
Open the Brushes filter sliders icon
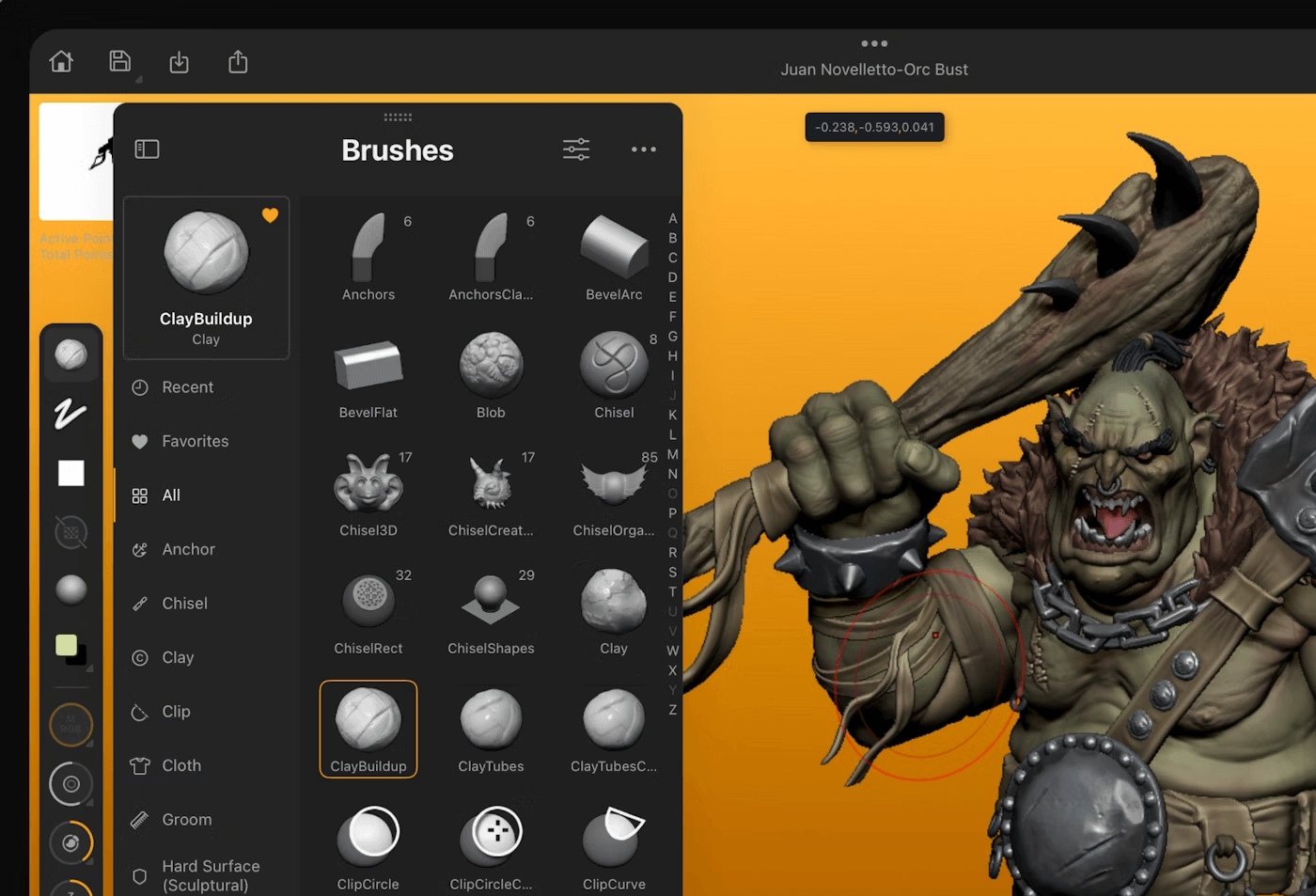(576, 149)
